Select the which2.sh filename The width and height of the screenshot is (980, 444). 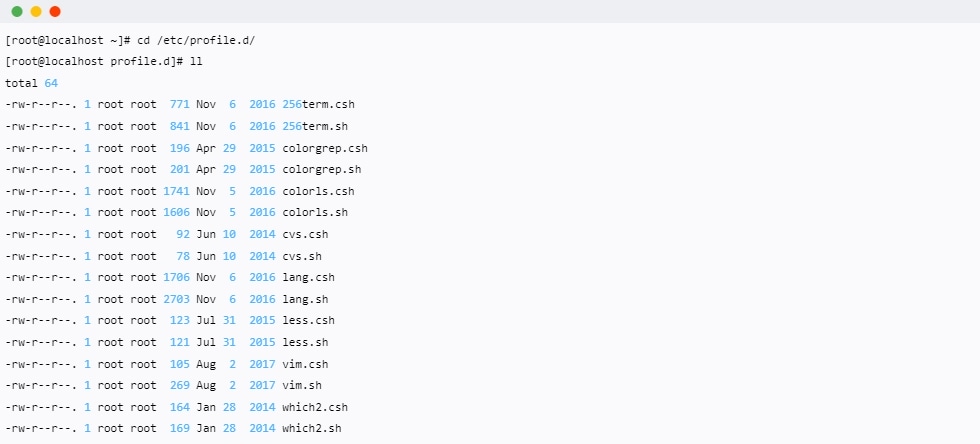312,429
